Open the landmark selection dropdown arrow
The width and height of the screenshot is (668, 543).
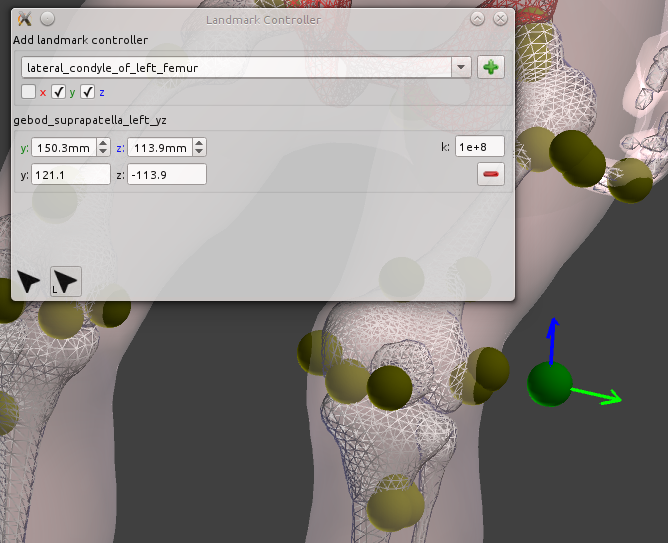461,67
